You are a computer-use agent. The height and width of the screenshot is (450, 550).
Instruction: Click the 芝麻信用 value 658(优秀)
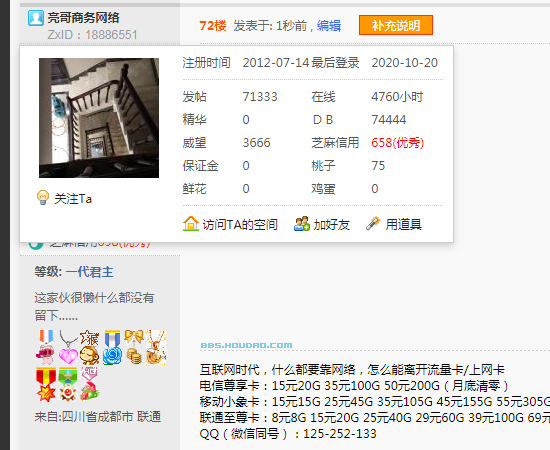(397, 142)
